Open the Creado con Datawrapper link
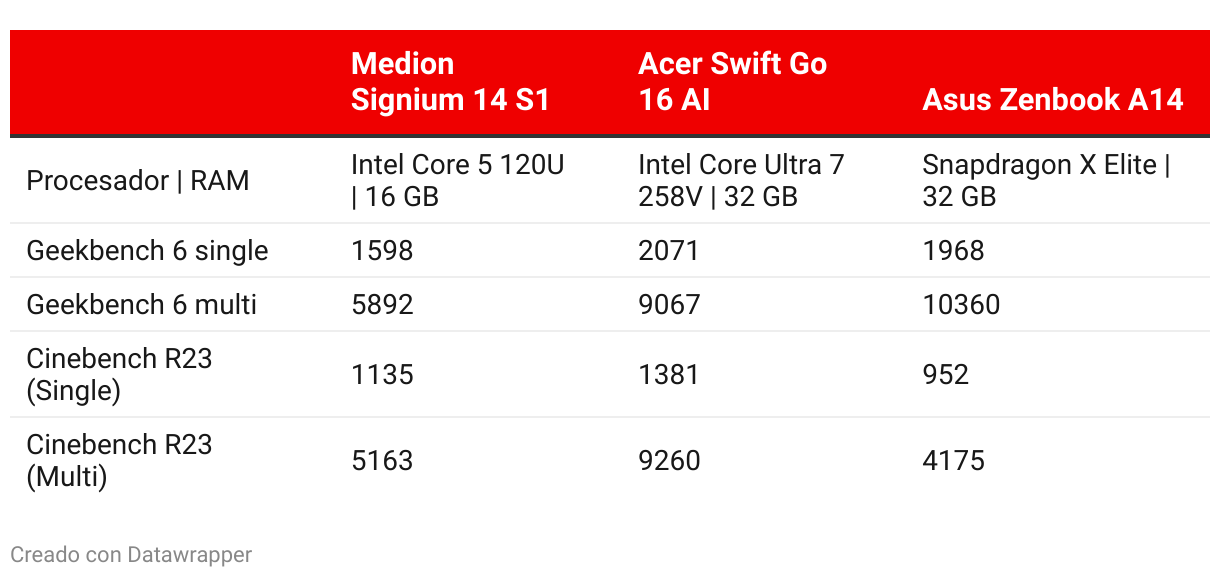This screenshot has width=1220, height=578. click(x=131, y=554)
